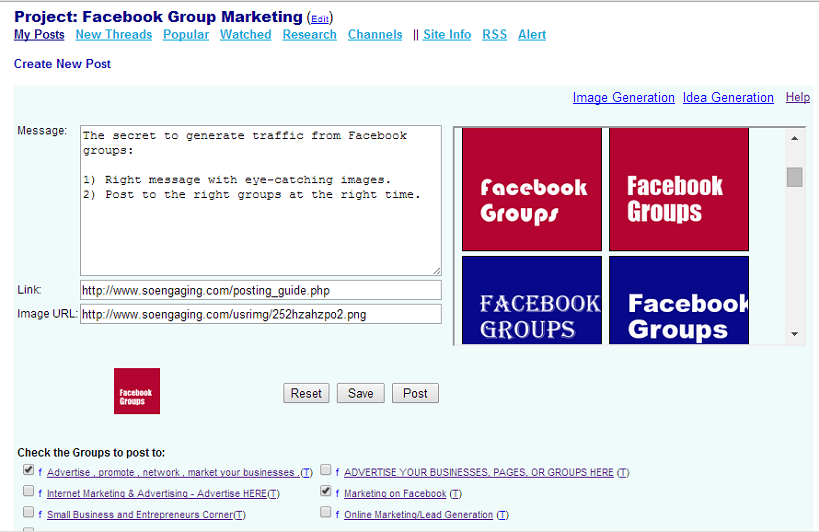Open 'Online Marketing/Lead Generation' group link
This screenshot has width=819, height=532.
418,515
